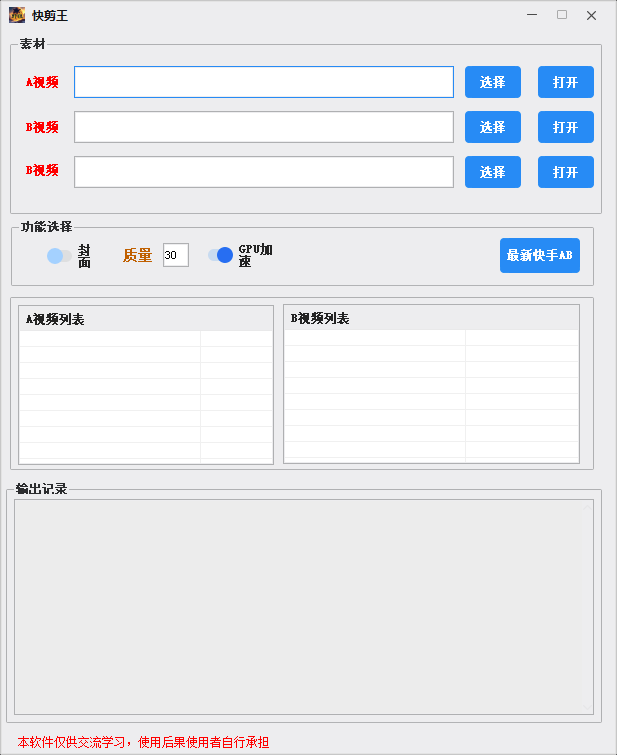
Task: Select the 质量 value field showing 30
Action: click(175, 255)
